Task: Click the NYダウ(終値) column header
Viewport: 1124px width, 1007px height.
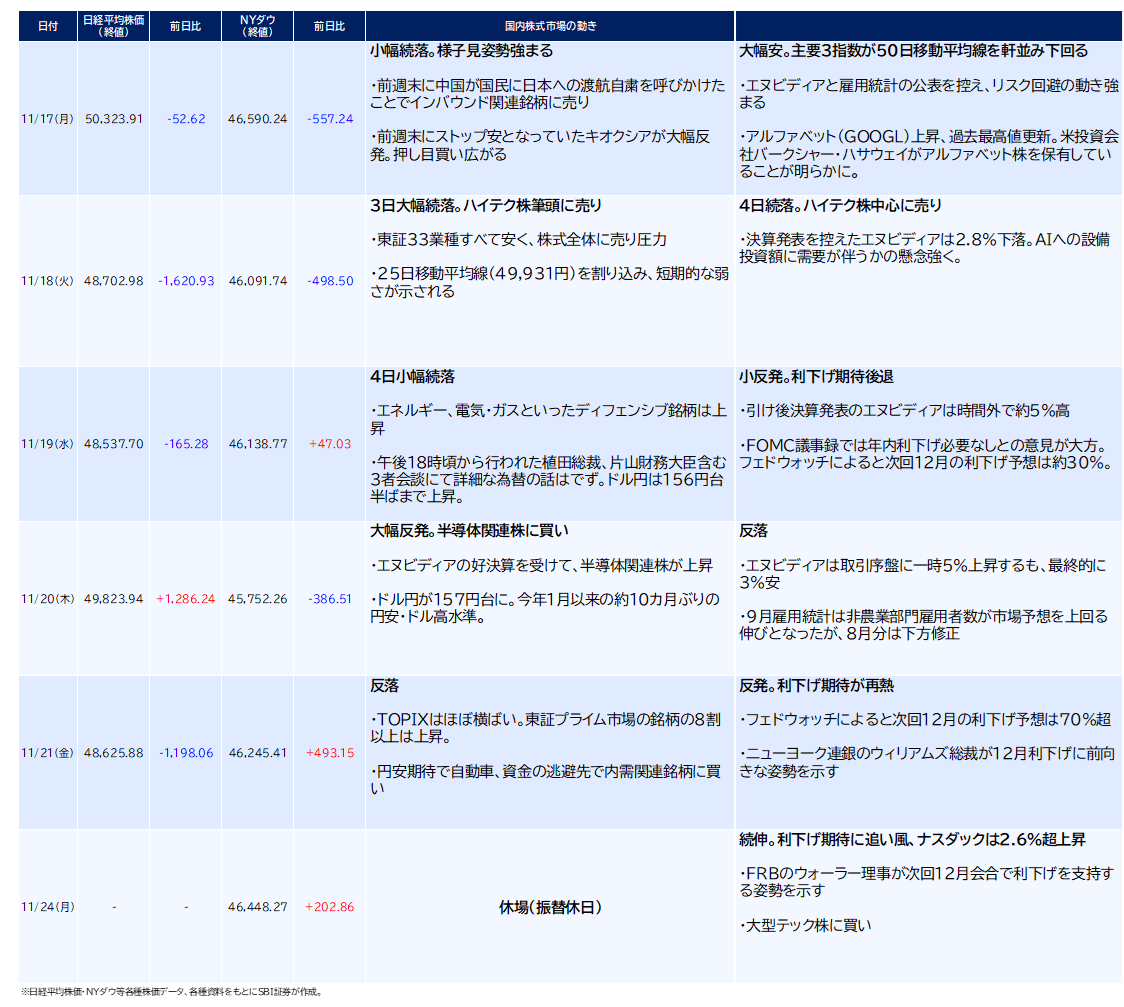Action: click(257, 26)
